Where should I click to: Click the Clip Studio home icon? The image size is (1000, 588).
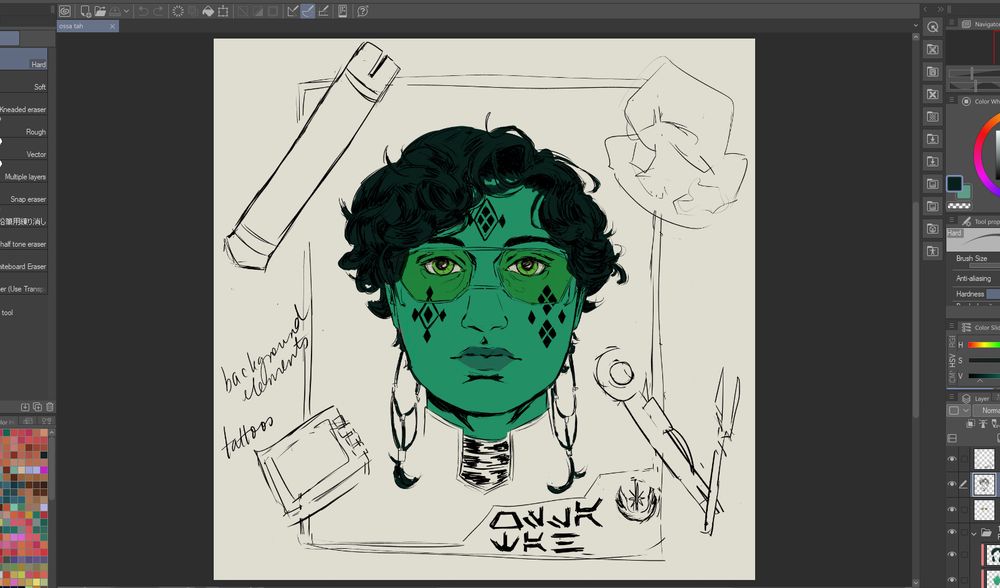[65, 8]
